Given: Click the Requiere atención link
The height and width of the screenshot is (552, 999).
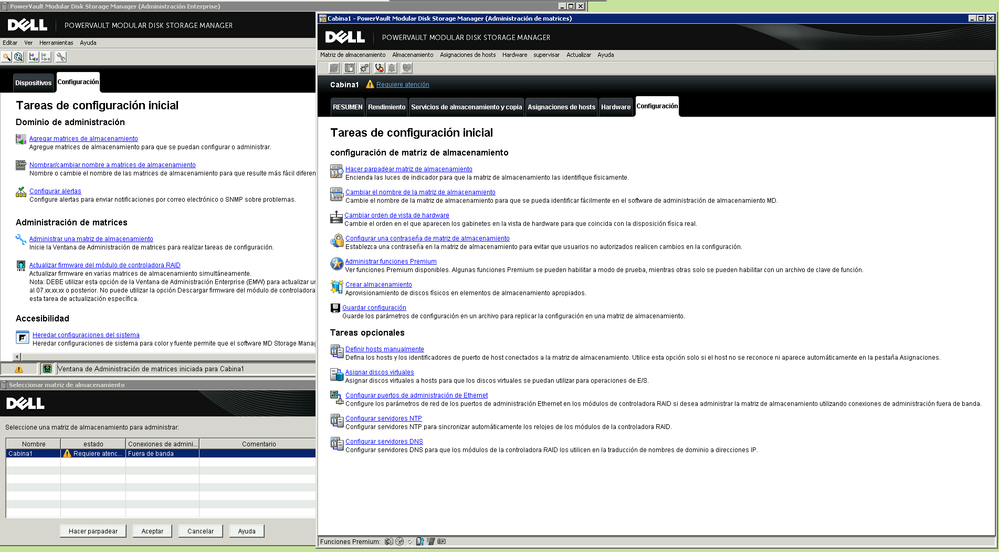Looking at the screenshot, I should pos(403,85).
